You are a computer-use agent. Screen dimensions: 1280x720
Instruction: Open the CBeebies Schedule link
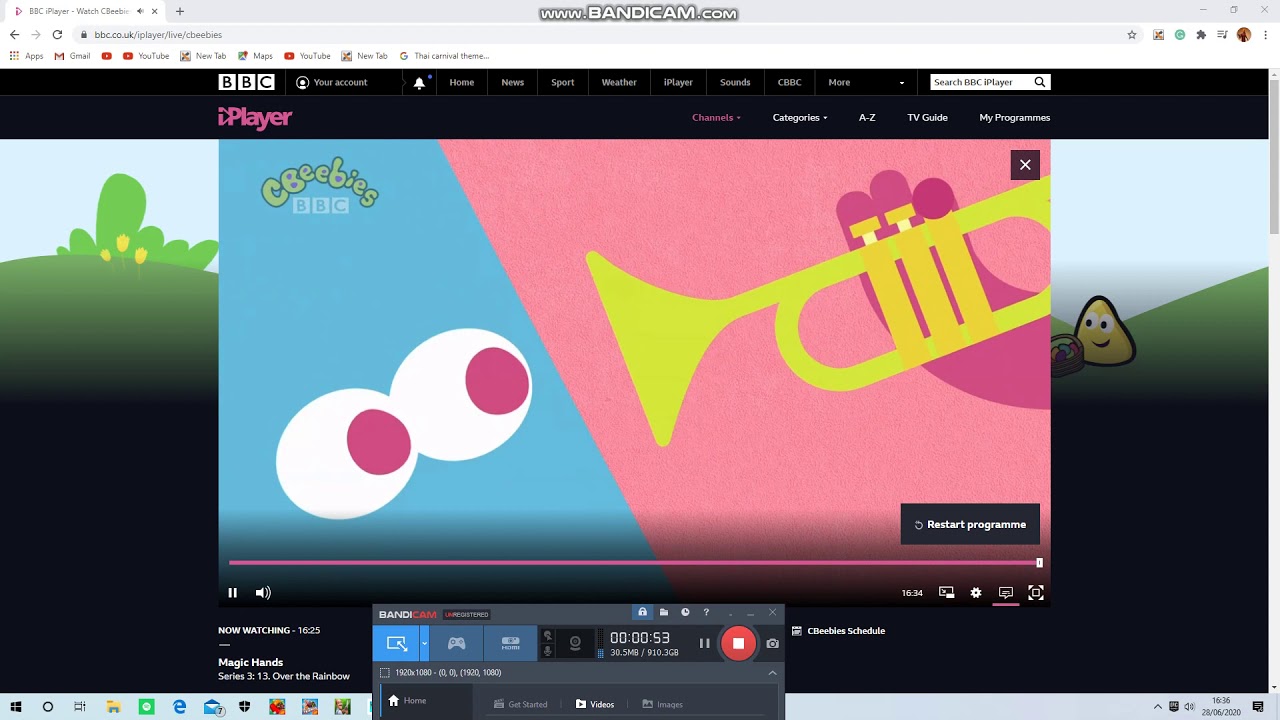click(x=838, y=631)
